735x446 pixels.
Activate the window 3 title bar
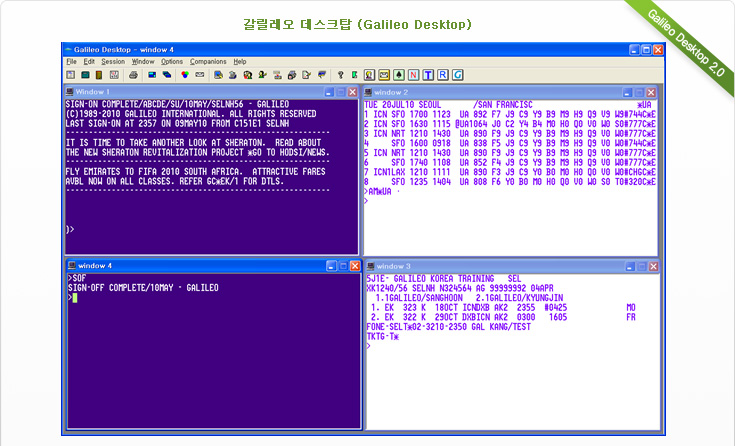[512, 266]
